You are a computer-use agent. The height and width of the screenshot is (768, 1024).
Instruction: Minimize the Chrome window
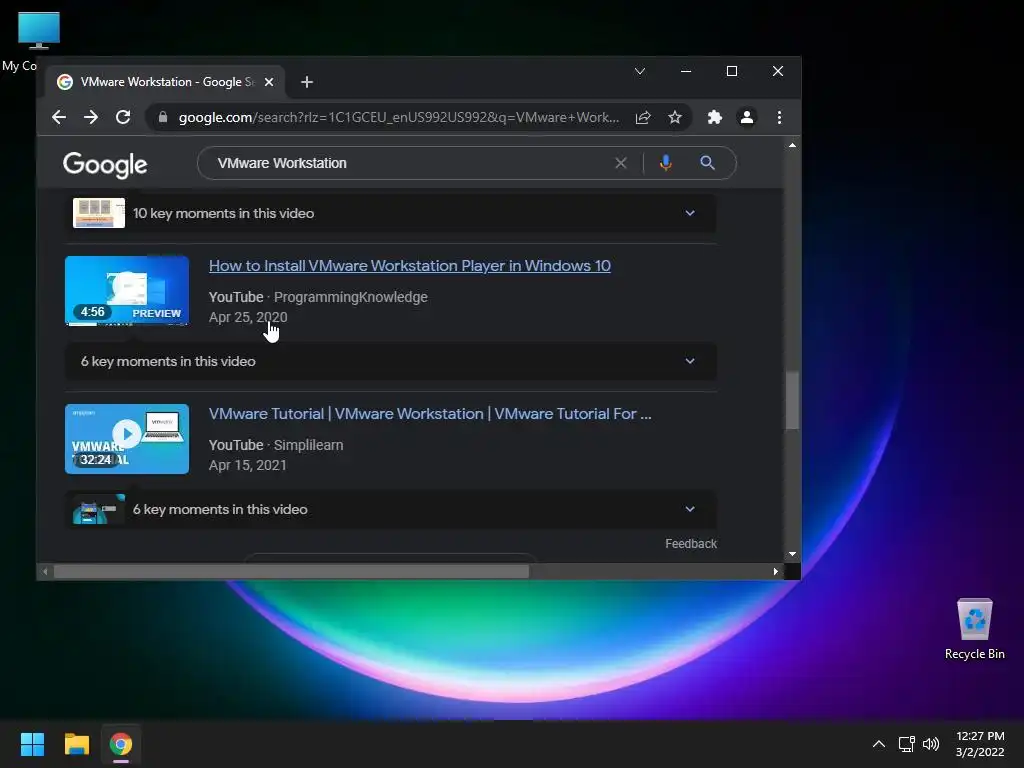tap(686, 71)
